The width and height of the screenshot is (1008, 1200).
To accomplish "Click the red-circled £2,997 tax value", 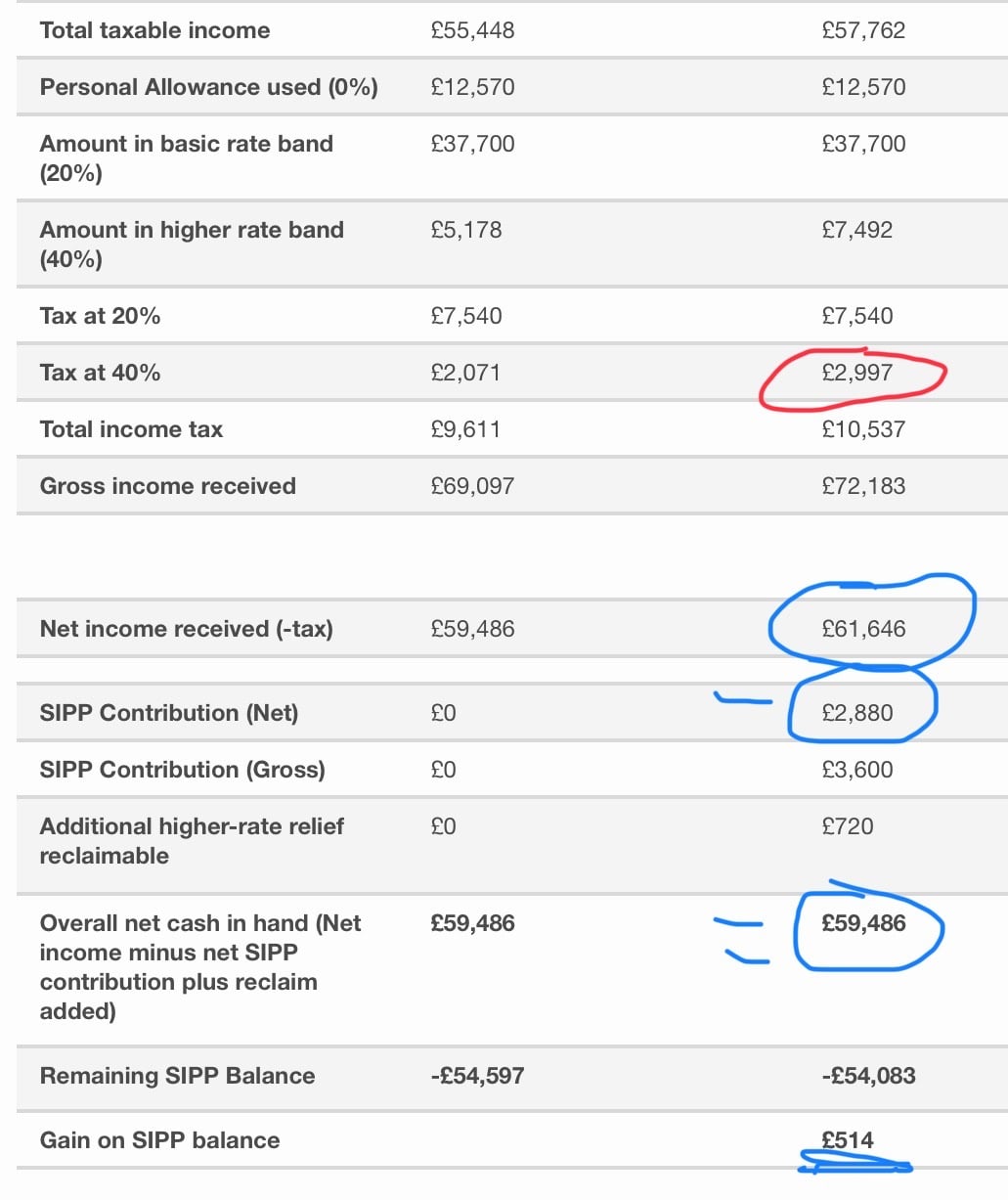I will tap(856, 373).
